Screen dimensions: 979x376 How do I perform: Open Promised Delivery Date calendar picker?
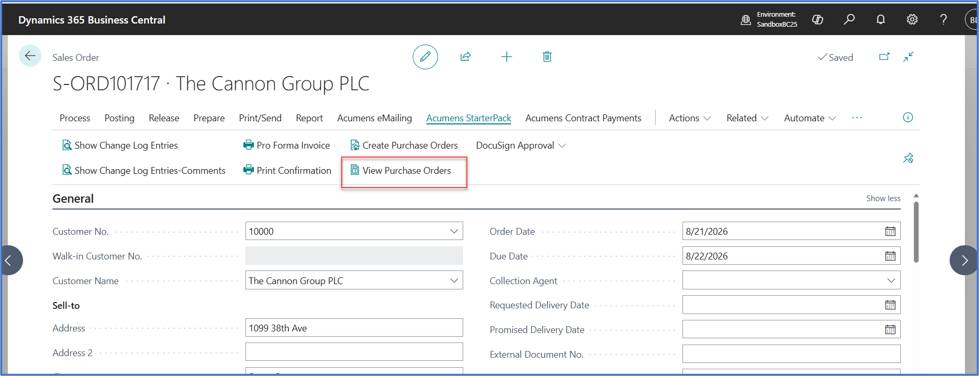pyautogui.click(x=890, y=329)
